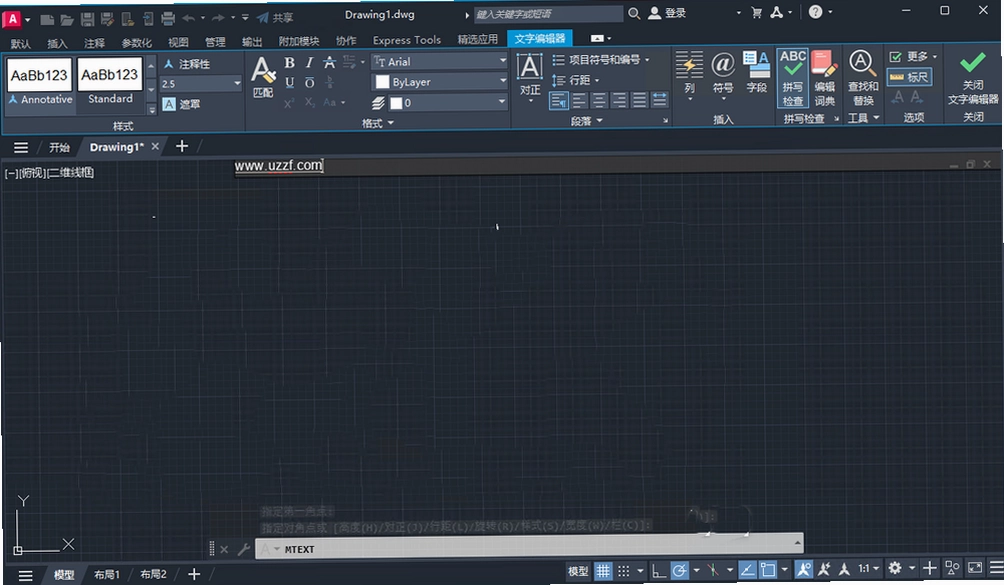Click the Subscript X₂ icon
Viewport: 1004px width, 585px height.
pyautogui.click(x=309, y=102)
